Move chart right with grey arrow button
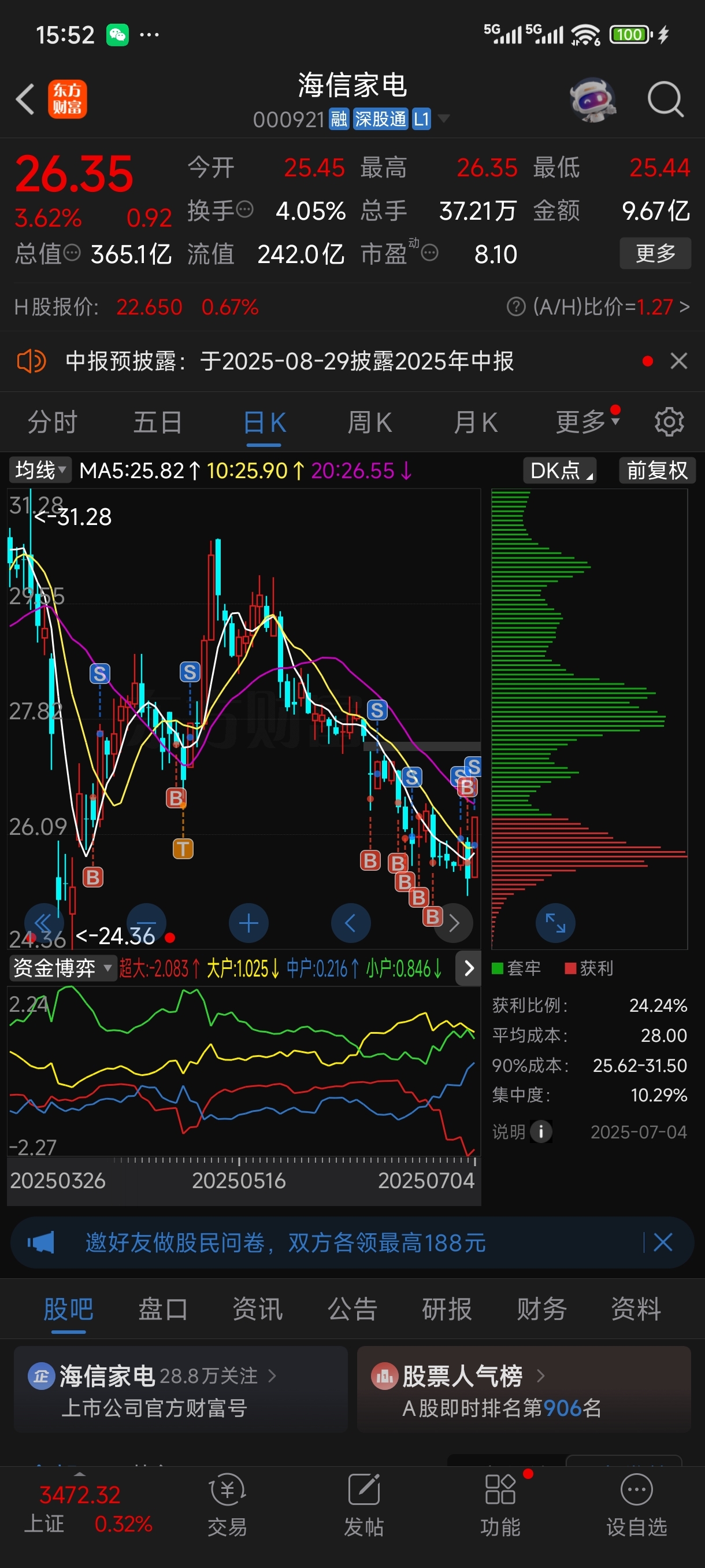Viewport: 705px width, 1568px height. (453, 923)
